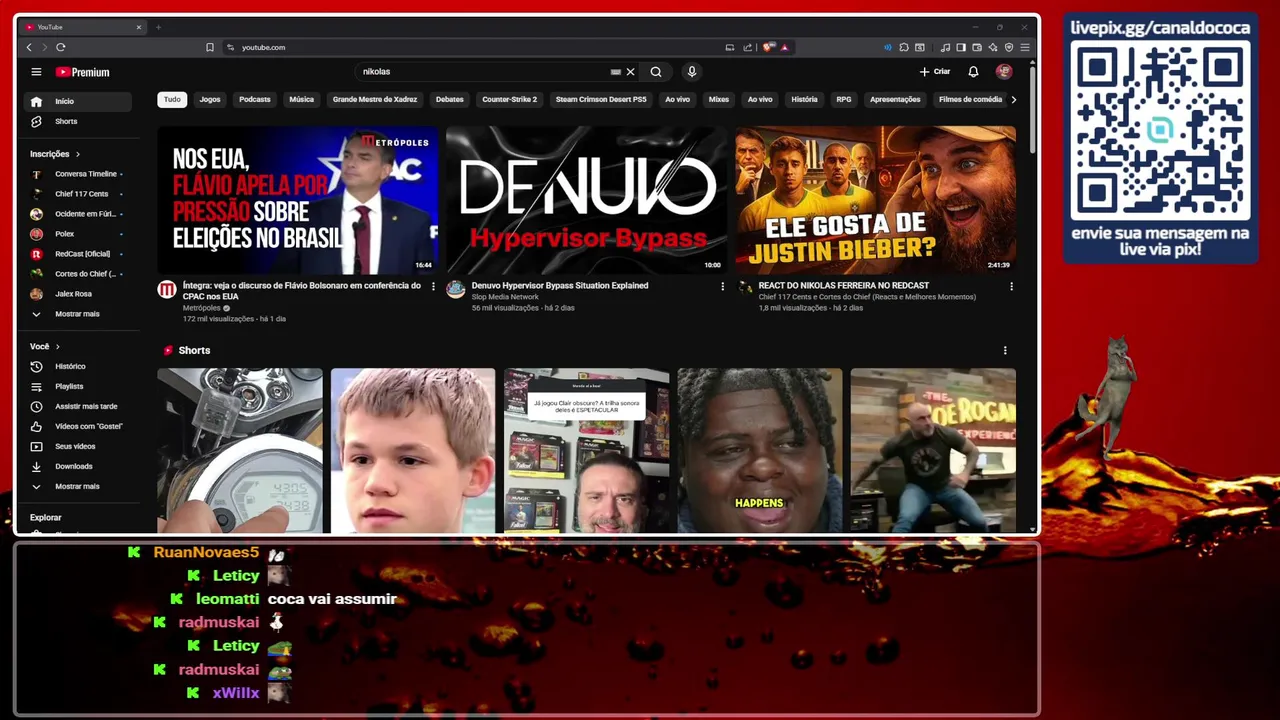This screenshot has height=720, width=1280.
Task: Open browser main menu hamburger
Action: (1025, 47)
